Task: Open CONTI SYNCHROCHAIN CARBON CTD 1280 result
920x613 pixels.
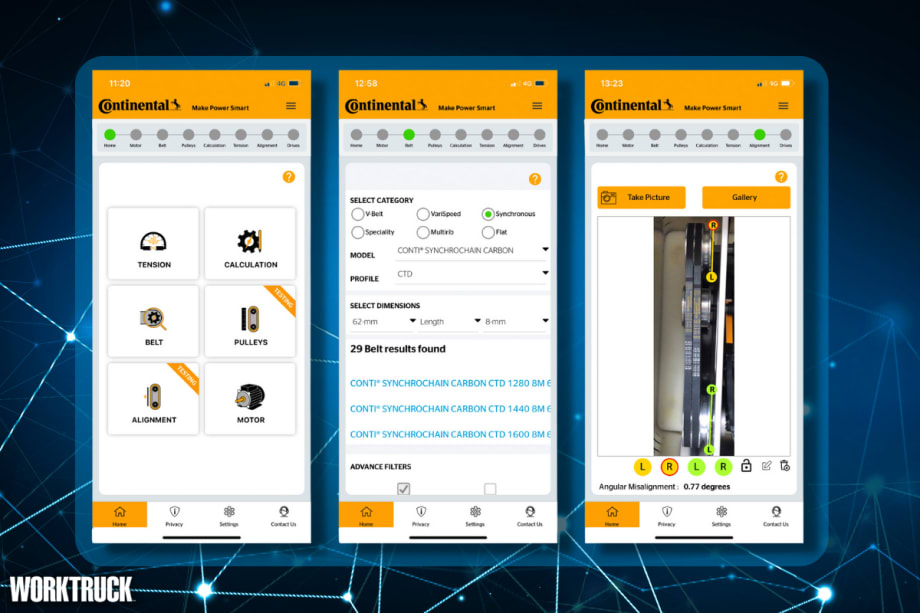Action: pyautogui.click(x=450, y=383)
